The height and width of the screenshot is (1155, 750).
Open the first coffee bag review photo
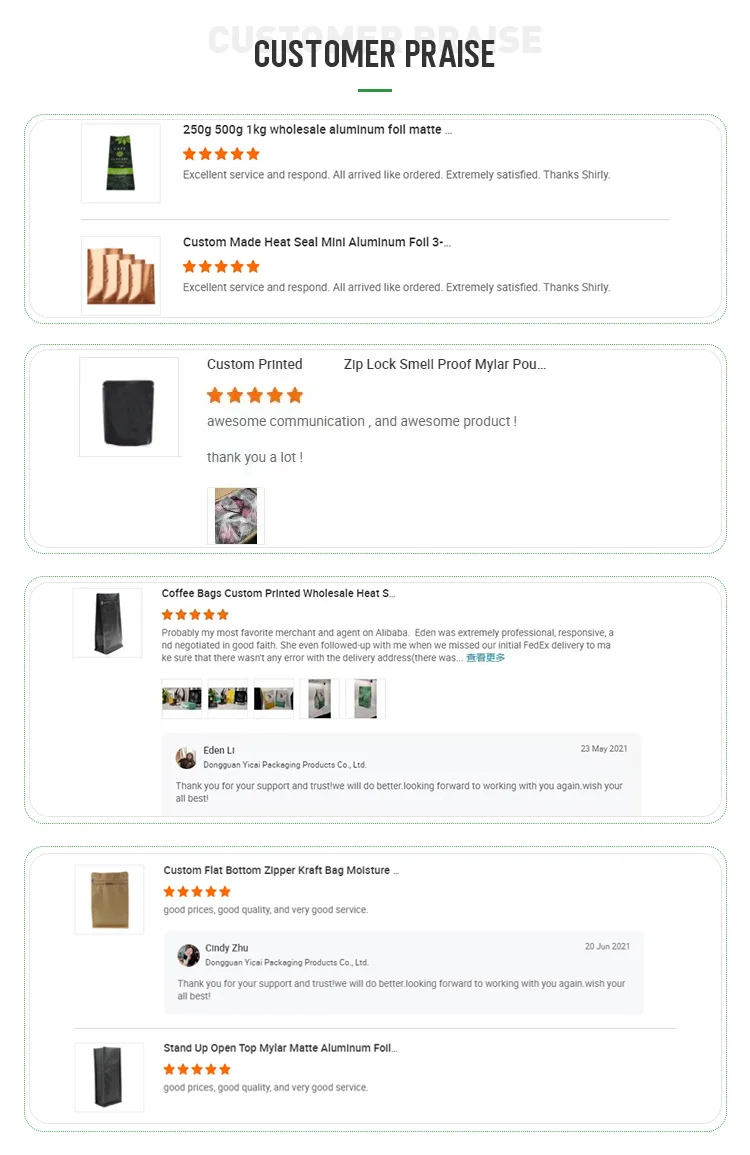coord(182,698)
